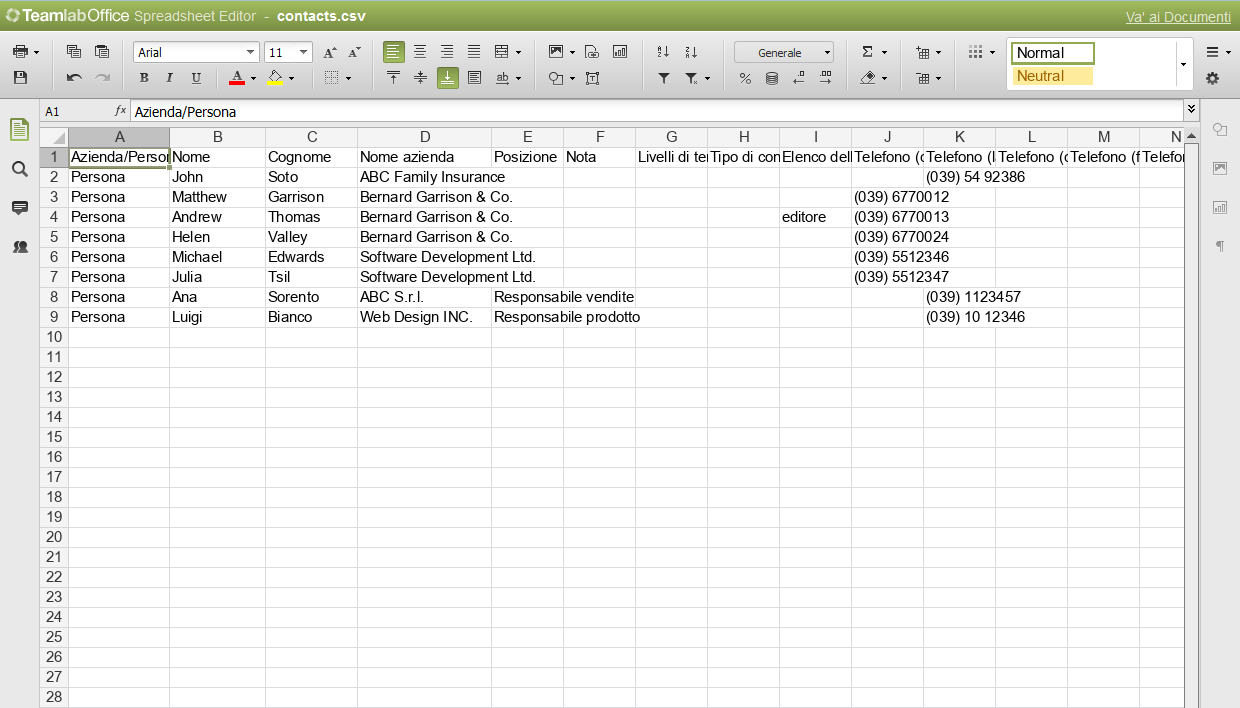Open the Chat panel in left sidebar
Image resolution: width=1240 pixels, height=708 pixels.
[x=19, y=247]
